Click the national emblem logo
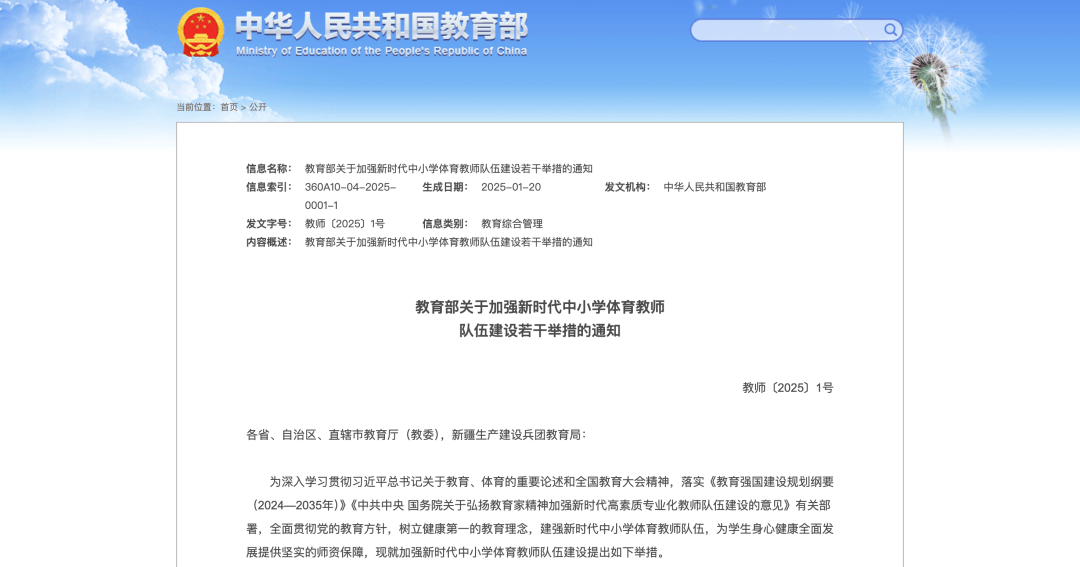The height and width of the screenshot is (567, 1080). 200,32
